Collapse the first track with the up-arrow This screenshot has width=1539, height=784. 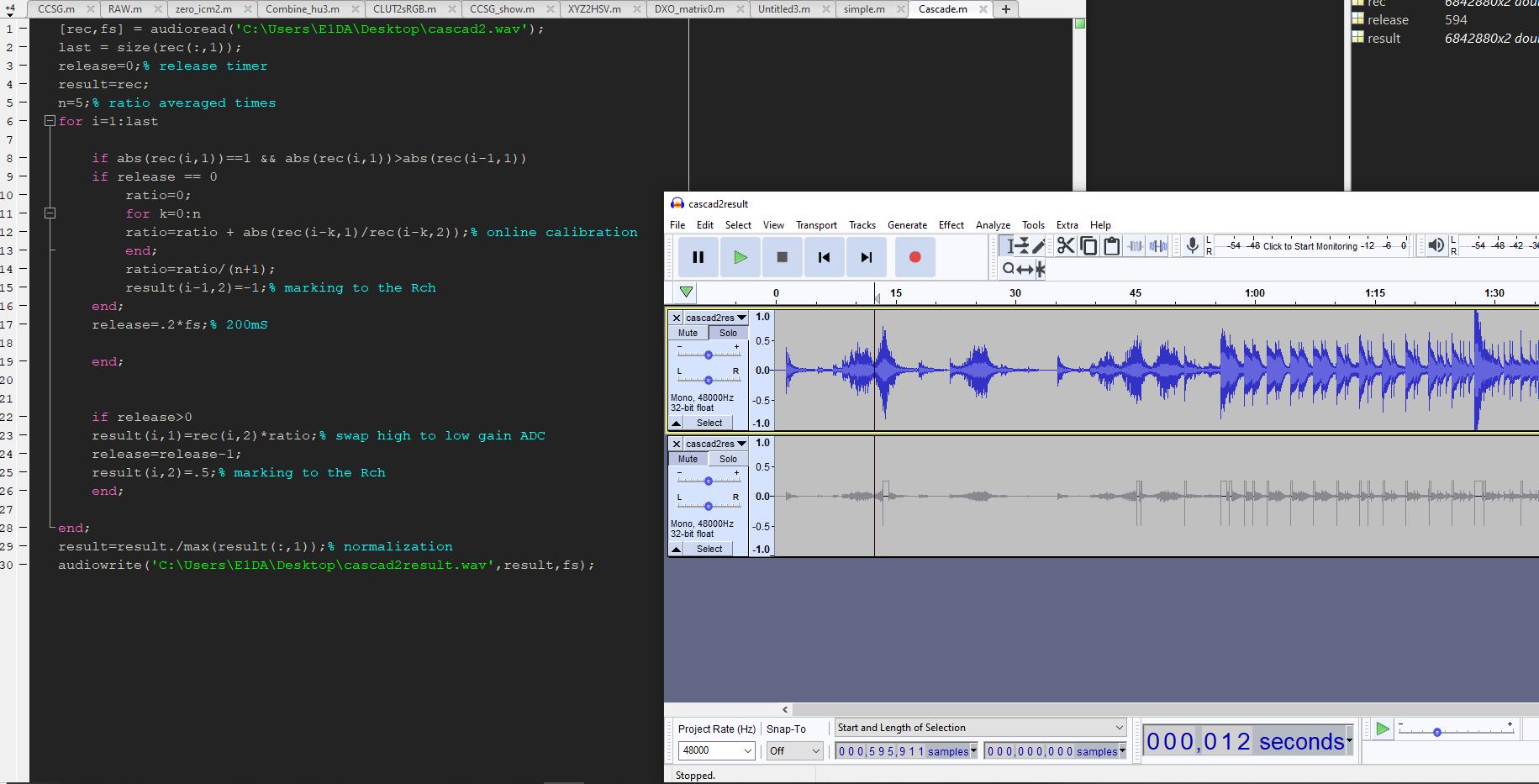[677, 423]
